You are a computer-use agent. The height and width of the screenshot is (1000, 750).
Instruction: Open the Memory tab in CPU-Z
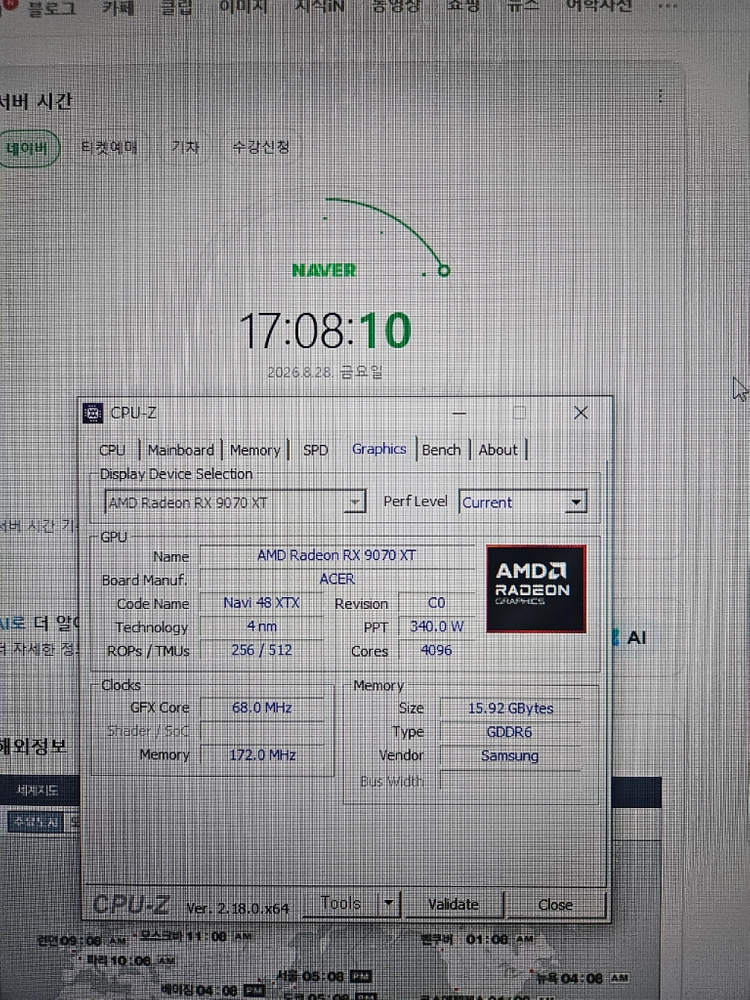[x=255, y=450]
